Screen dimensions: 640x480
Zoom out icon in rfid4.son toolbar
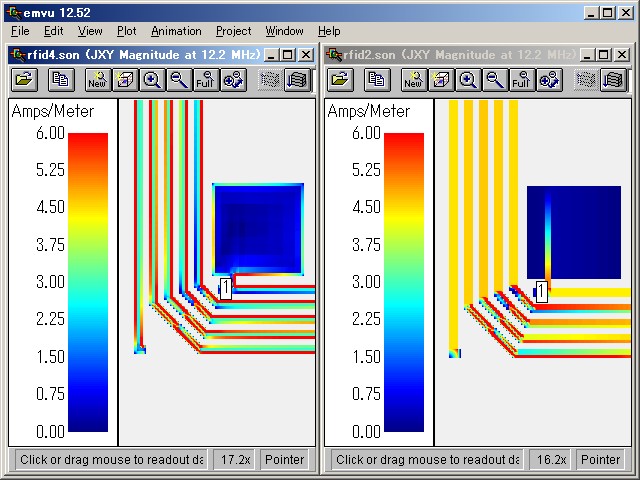point(179,80)
